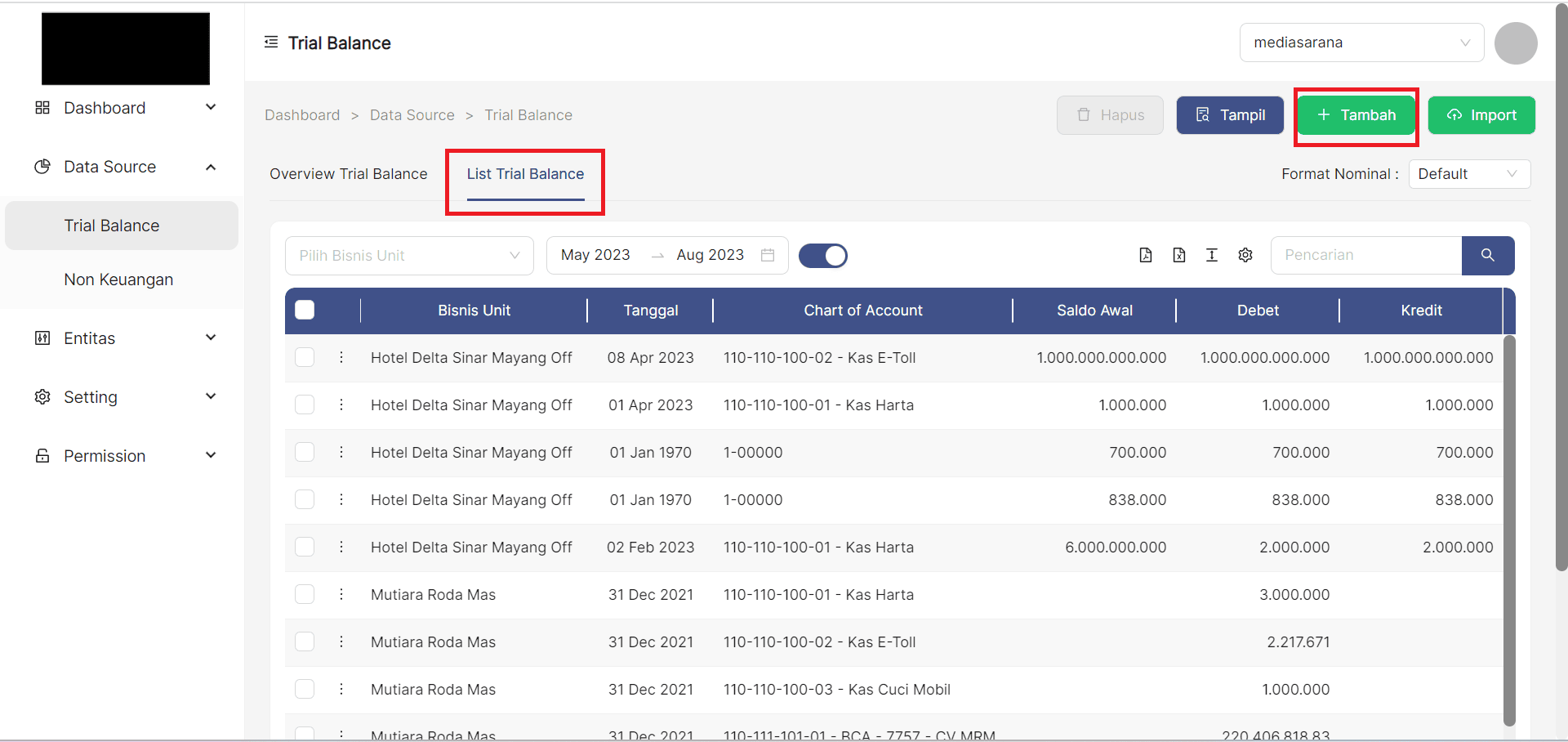The height and width of the screenshot is (742, 1568).
Task: Open Non Keuangan in the sidebar
Action: [118, 279]
